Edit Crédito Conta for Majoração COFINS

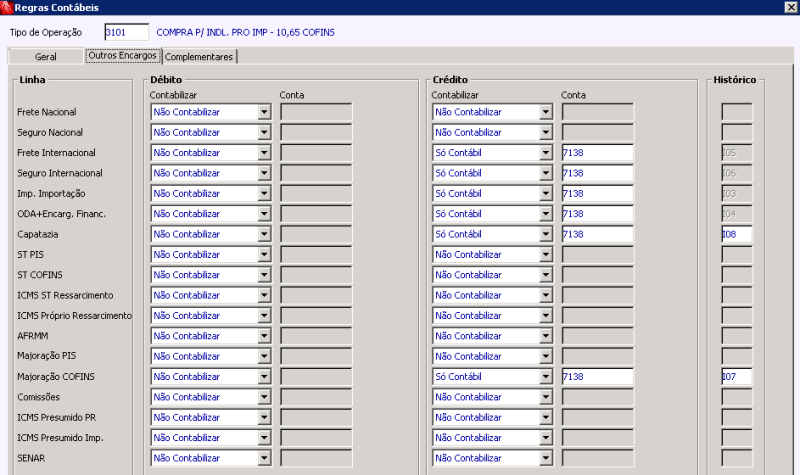597,377
